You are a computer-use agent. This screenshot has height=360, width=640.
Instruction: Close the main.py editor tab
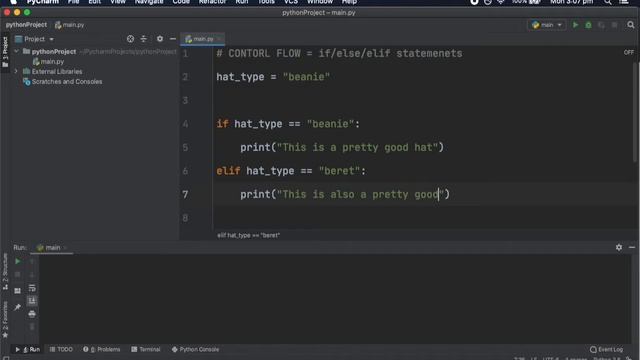click(219, 39)
